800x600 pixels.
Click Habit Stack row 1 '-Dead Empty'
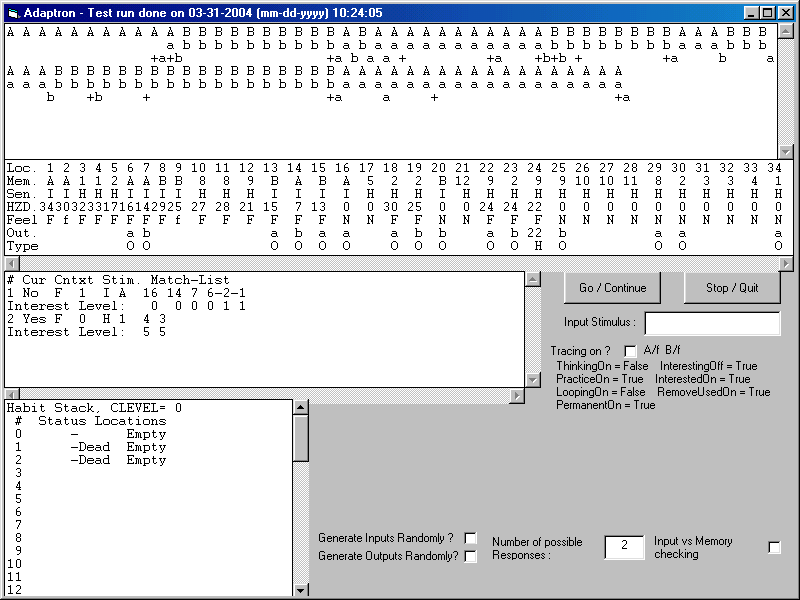pos(91,447)
